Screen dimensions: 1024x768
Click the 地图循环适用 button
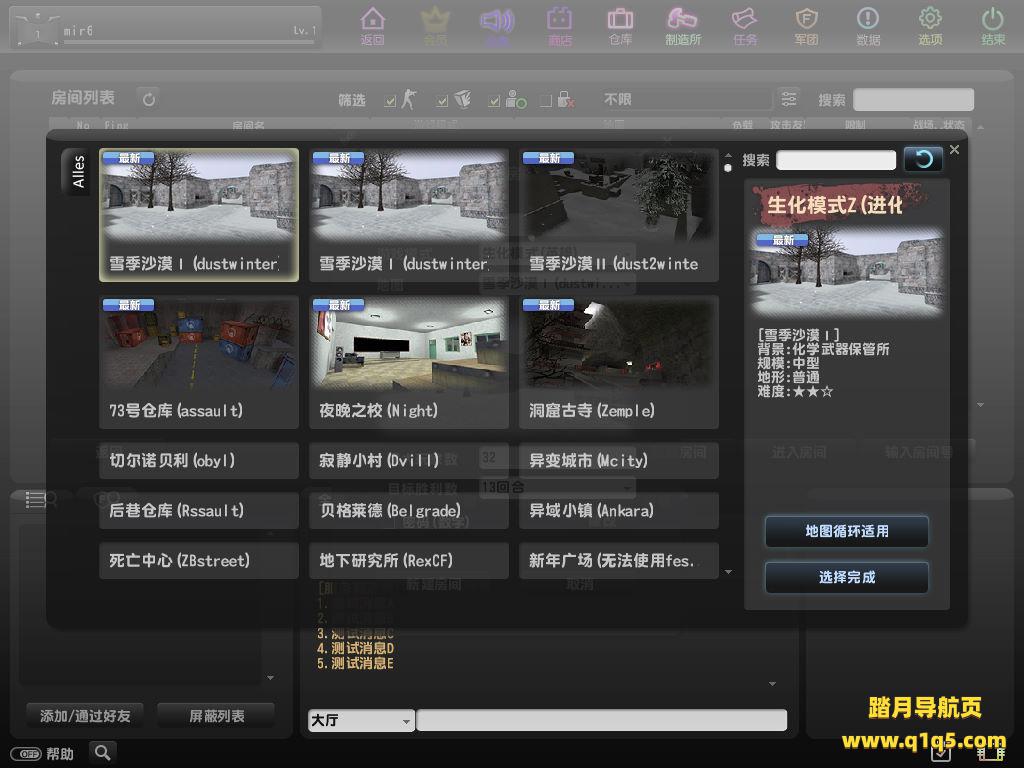[846, 531]
